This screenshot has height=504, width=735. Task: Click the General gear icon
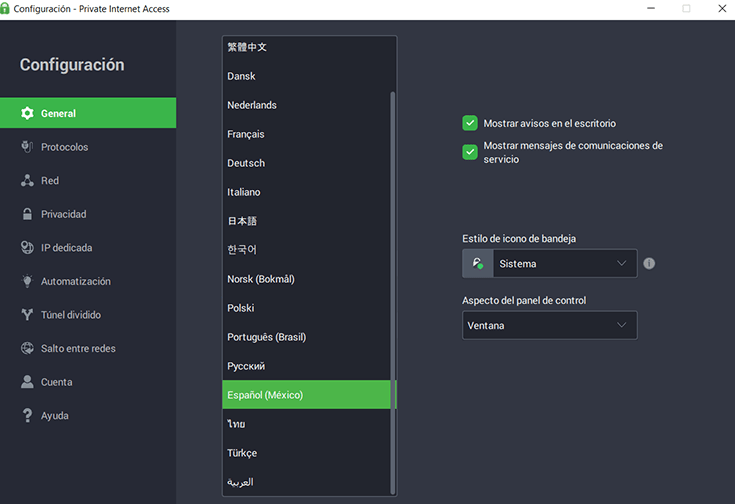point(28,113)
